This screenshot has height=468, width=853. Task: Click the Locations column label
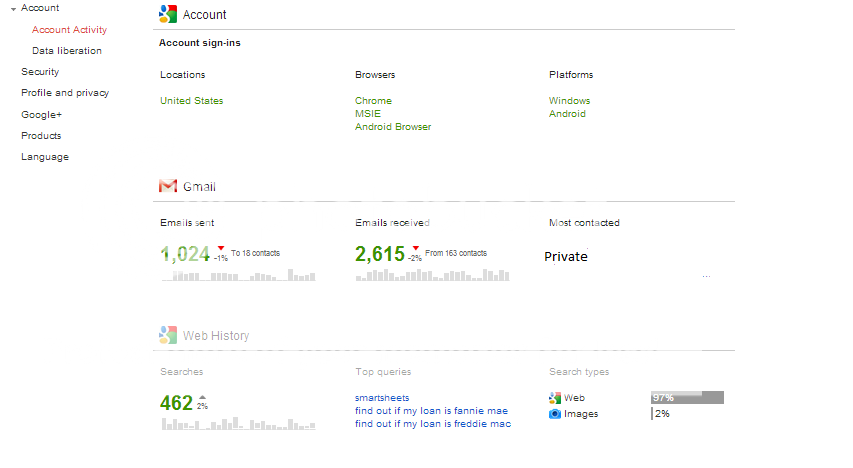182,75
